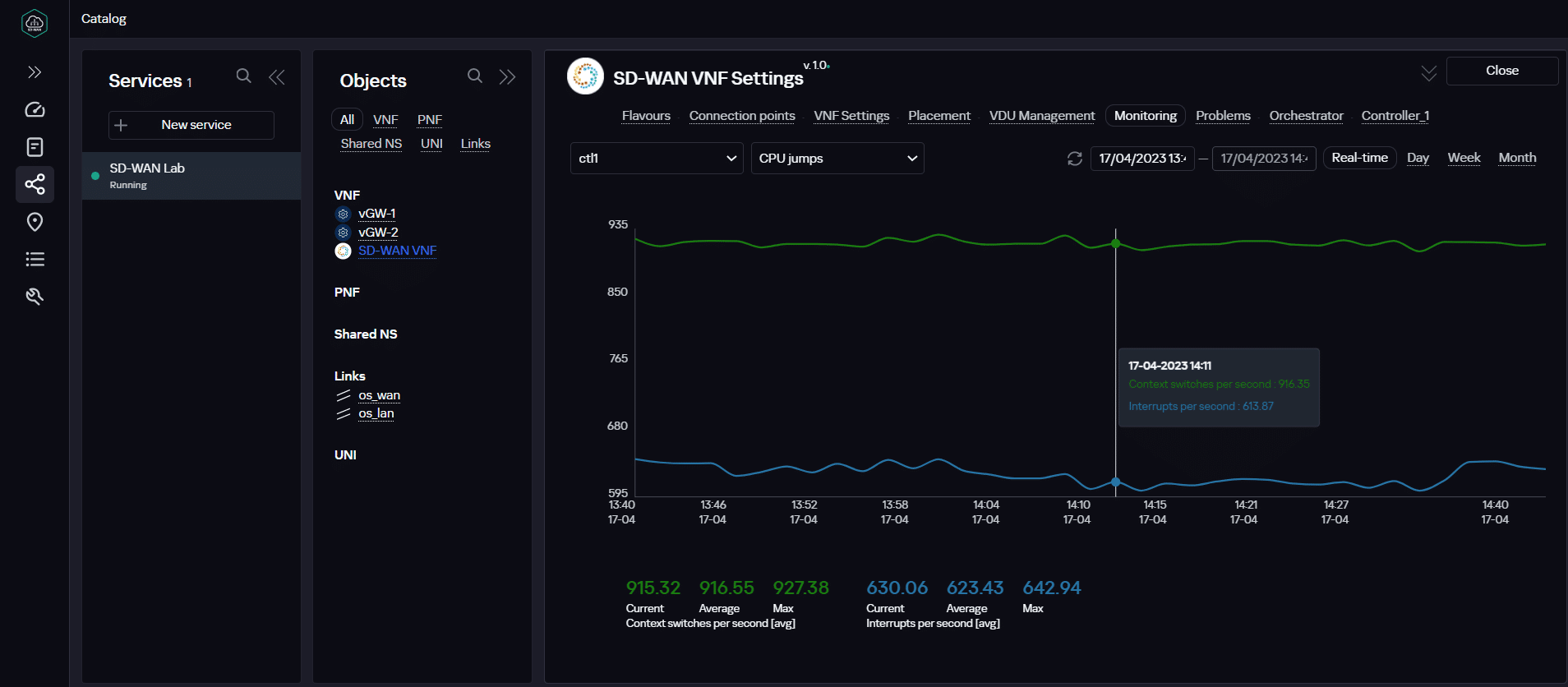Set chart range to Week
The height and width of the screenshot is (687, 1568).
click(1464, 158)
